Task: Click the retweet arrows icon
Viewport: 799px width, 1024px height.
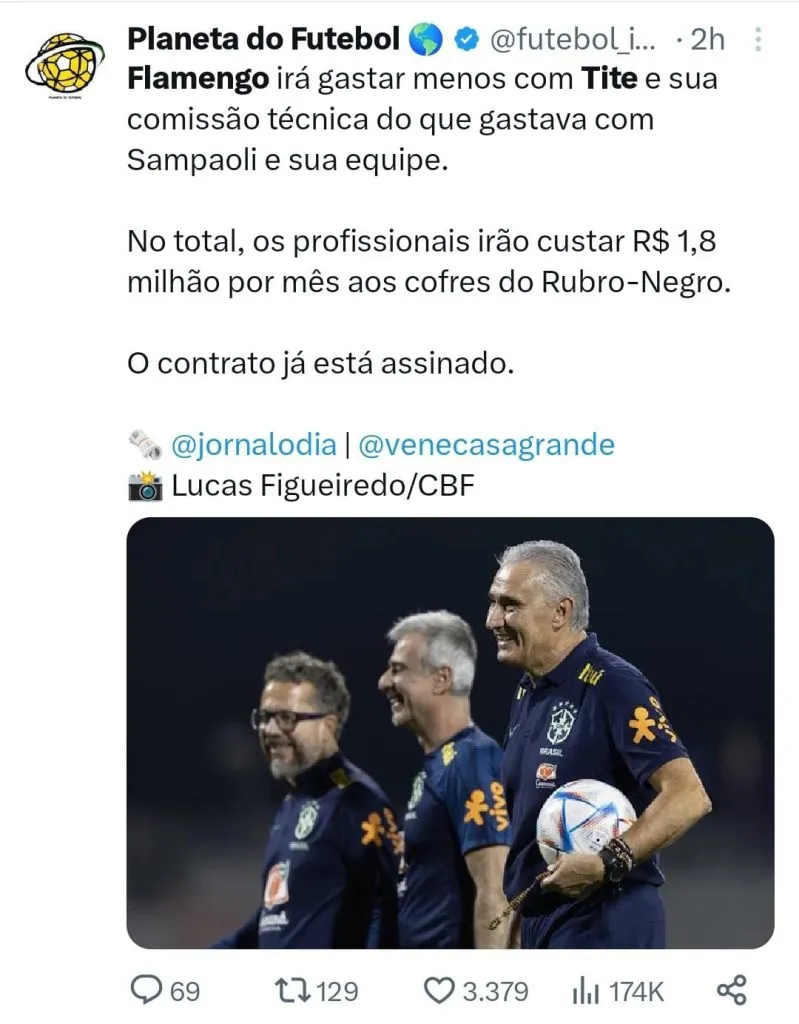Action: click(292, 990)
